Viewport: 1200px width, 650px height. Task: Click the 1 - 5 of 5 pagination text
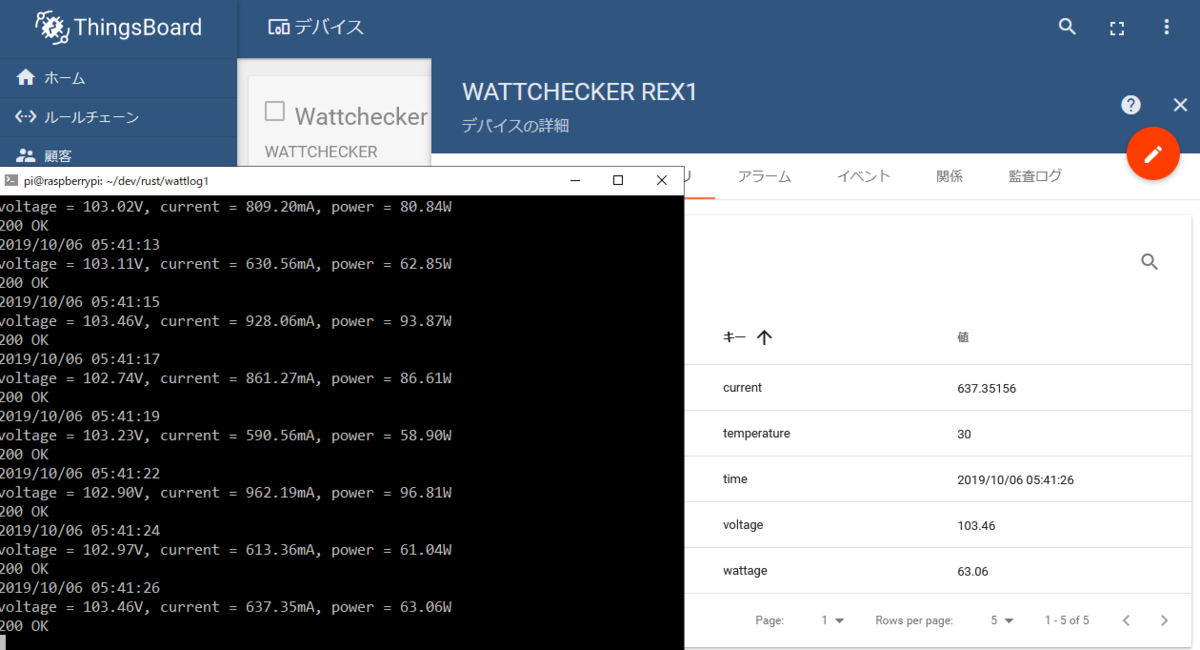1067,620
